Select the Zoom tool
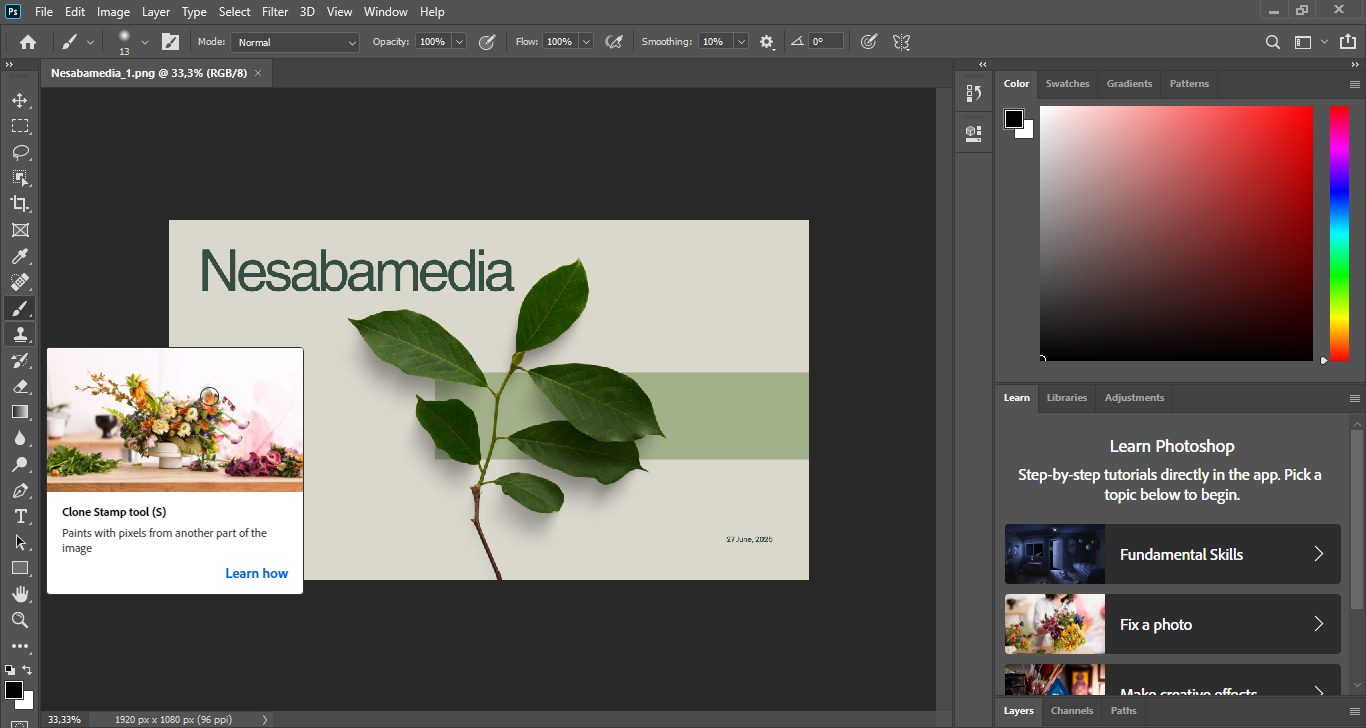The height and width of the screenshot is (728, 1366). coord(20,620)
